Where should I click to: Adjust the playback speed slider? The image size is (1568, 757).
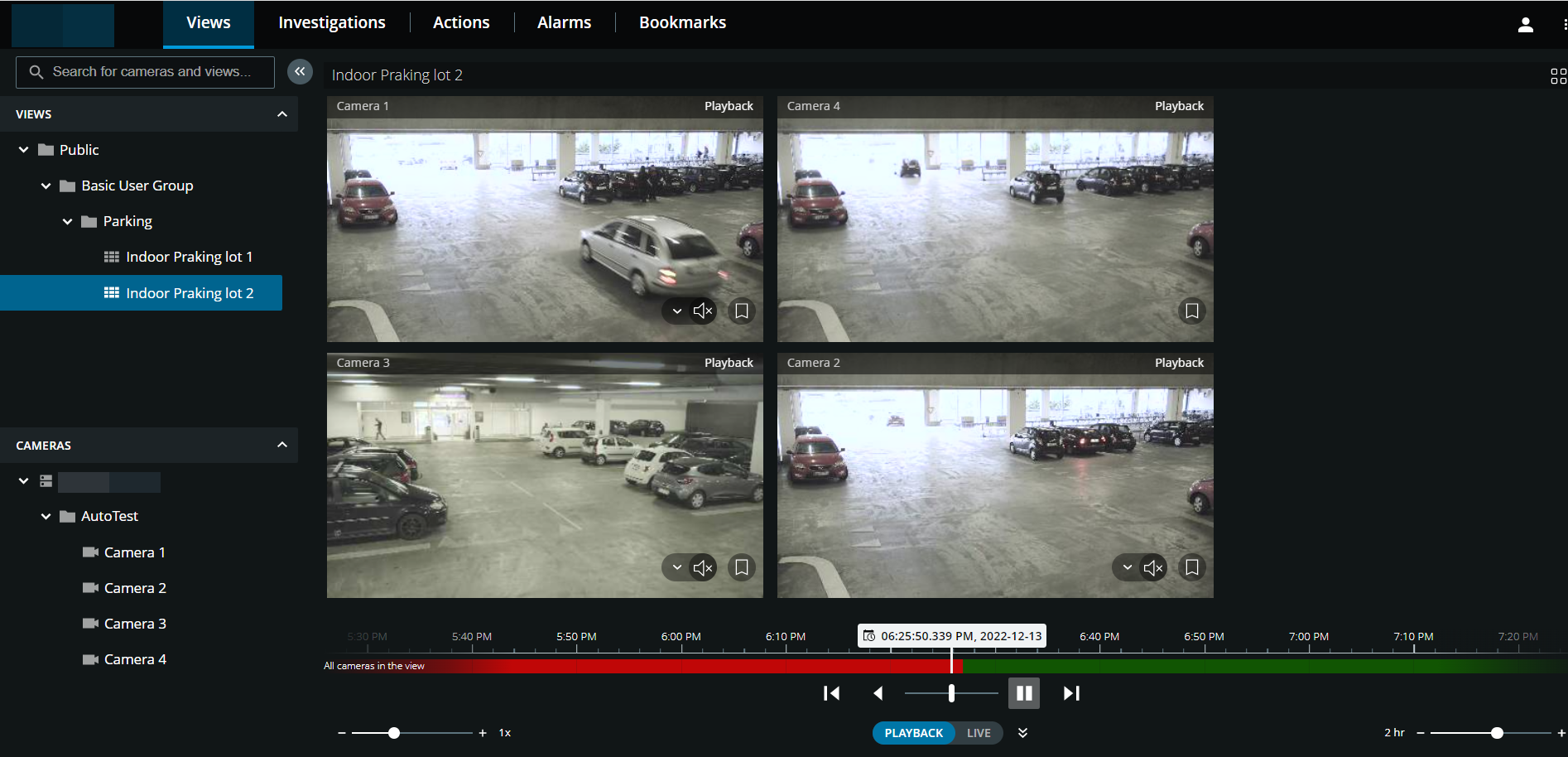394,732
